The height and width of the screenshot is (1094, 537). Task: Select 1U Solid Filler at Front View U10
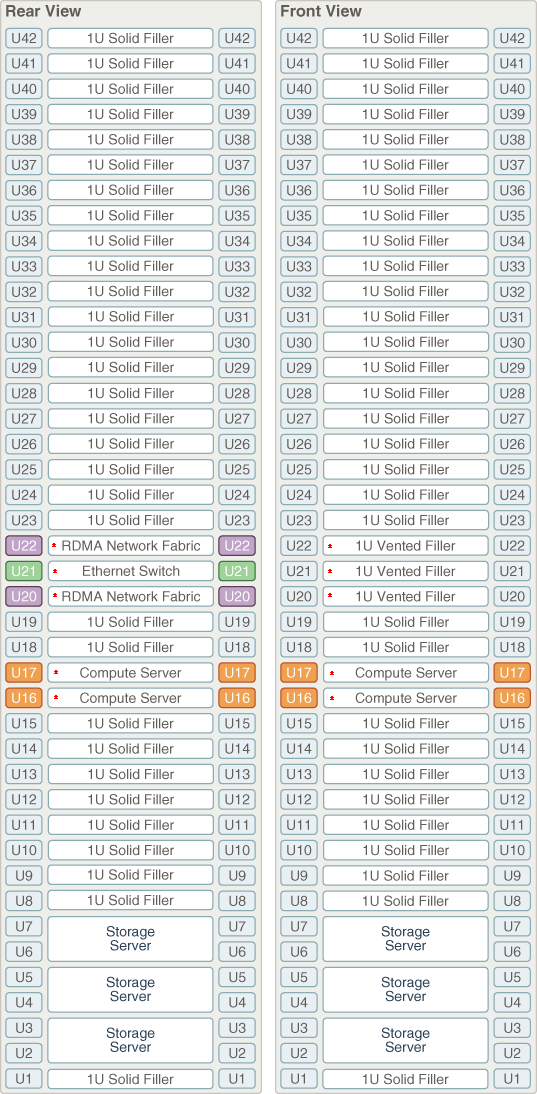[405, 850]
